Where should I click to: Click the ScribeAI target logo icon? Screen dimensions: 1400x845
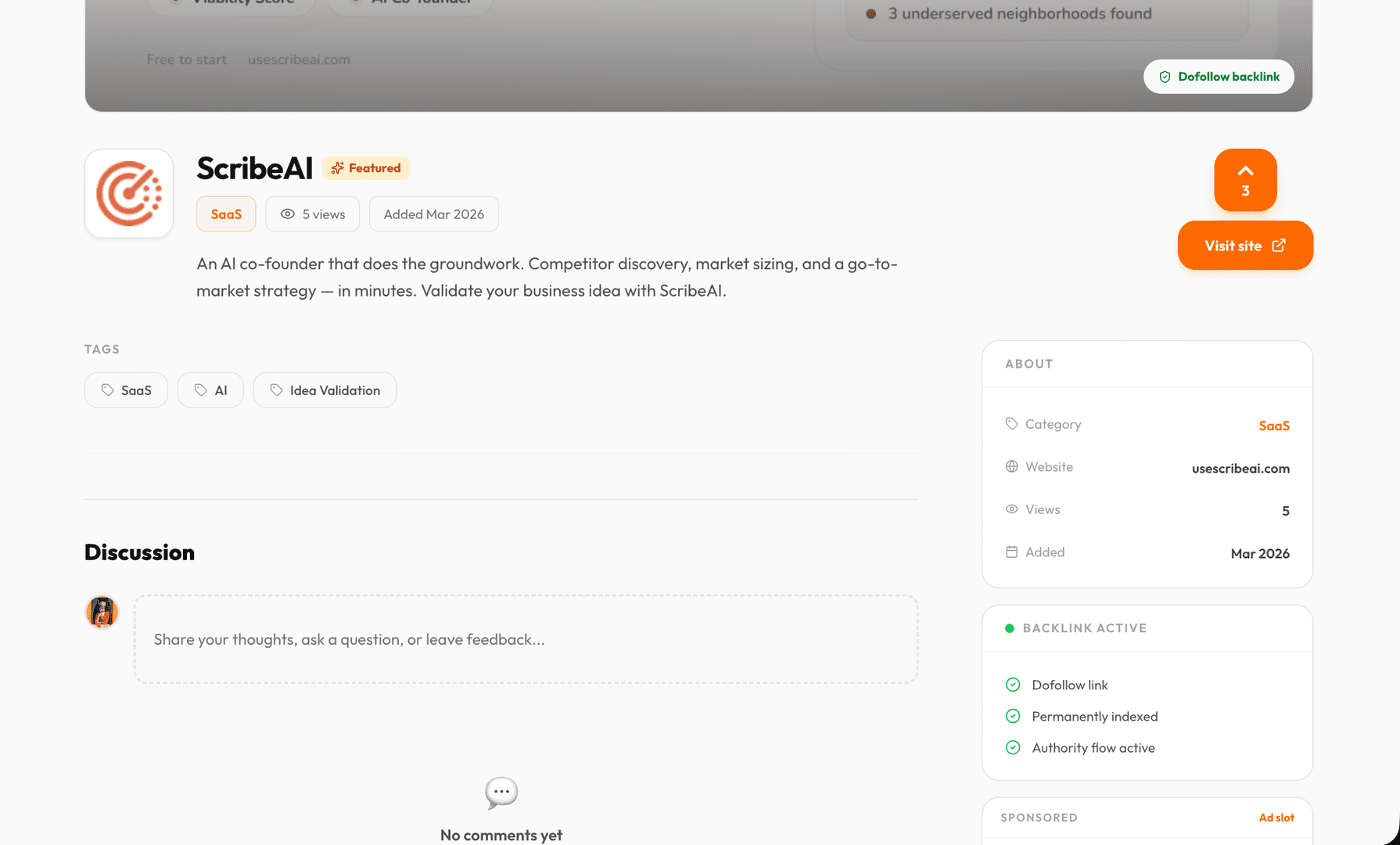pos(129,193)
